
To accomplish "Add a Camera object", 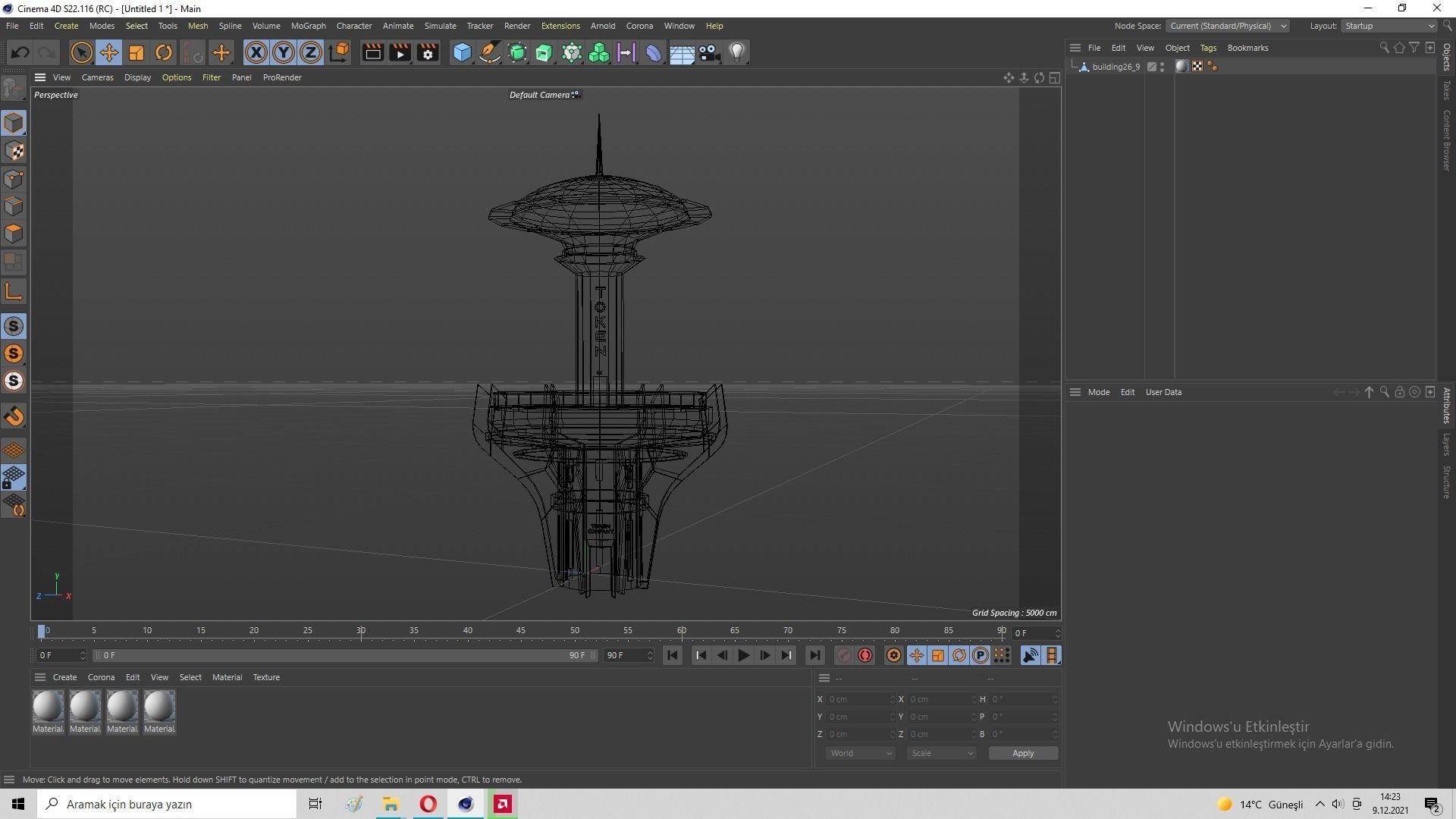I will (709, 52).
